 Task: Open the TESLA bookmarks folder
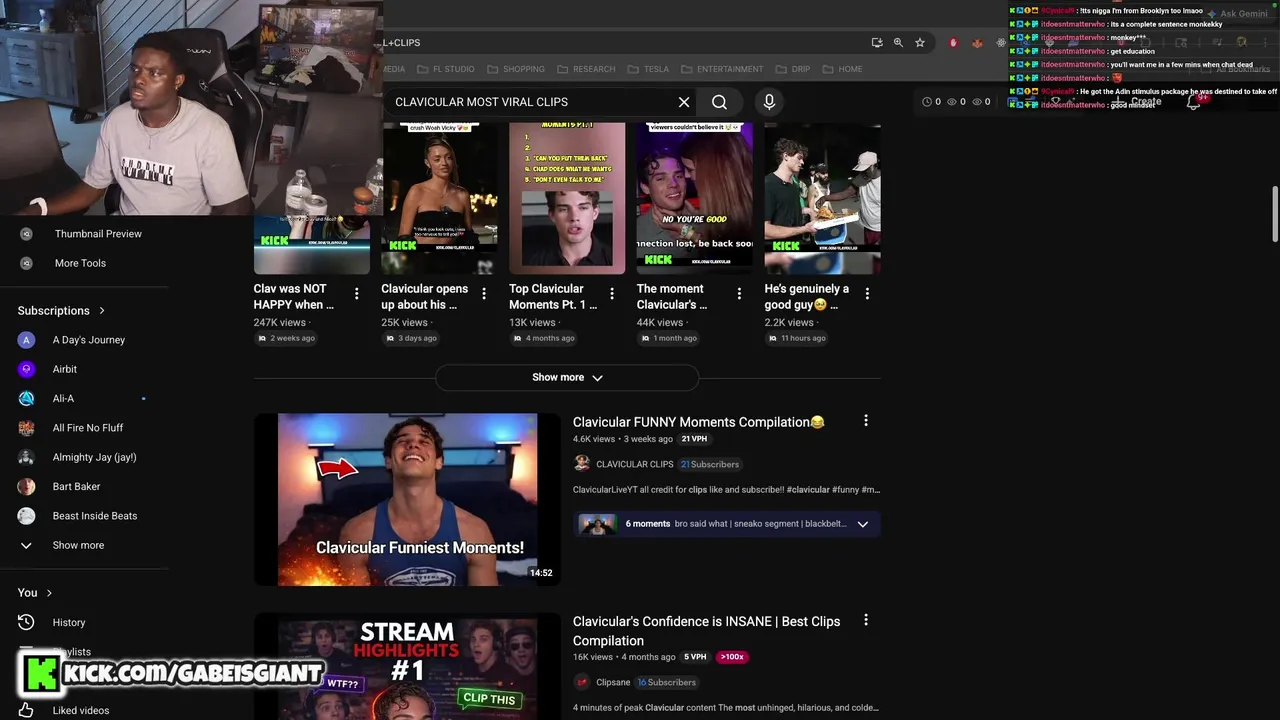click(x=648, y=69)
